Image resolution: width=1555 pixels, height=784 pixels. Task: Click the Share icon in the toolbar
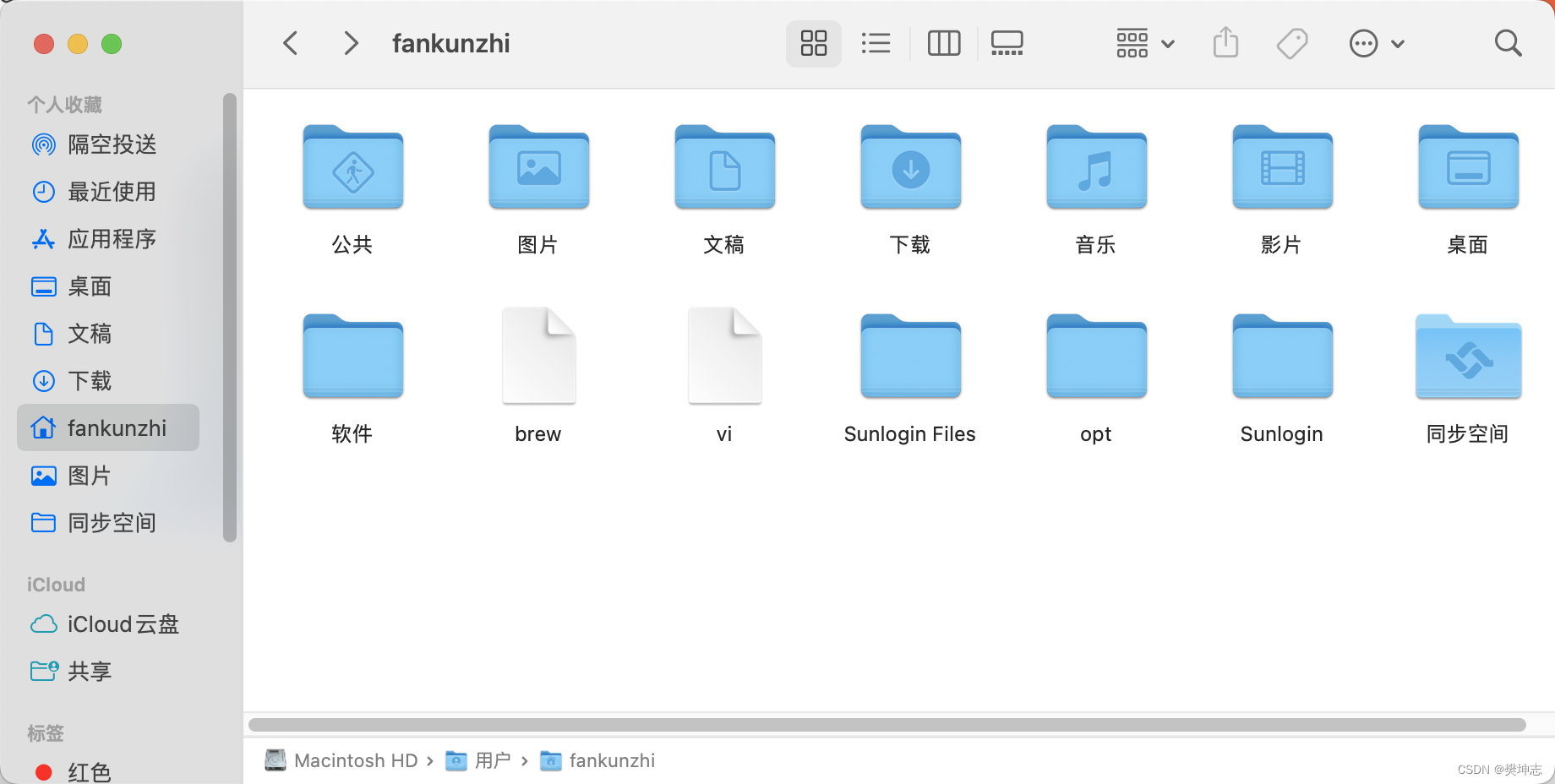1225,43
